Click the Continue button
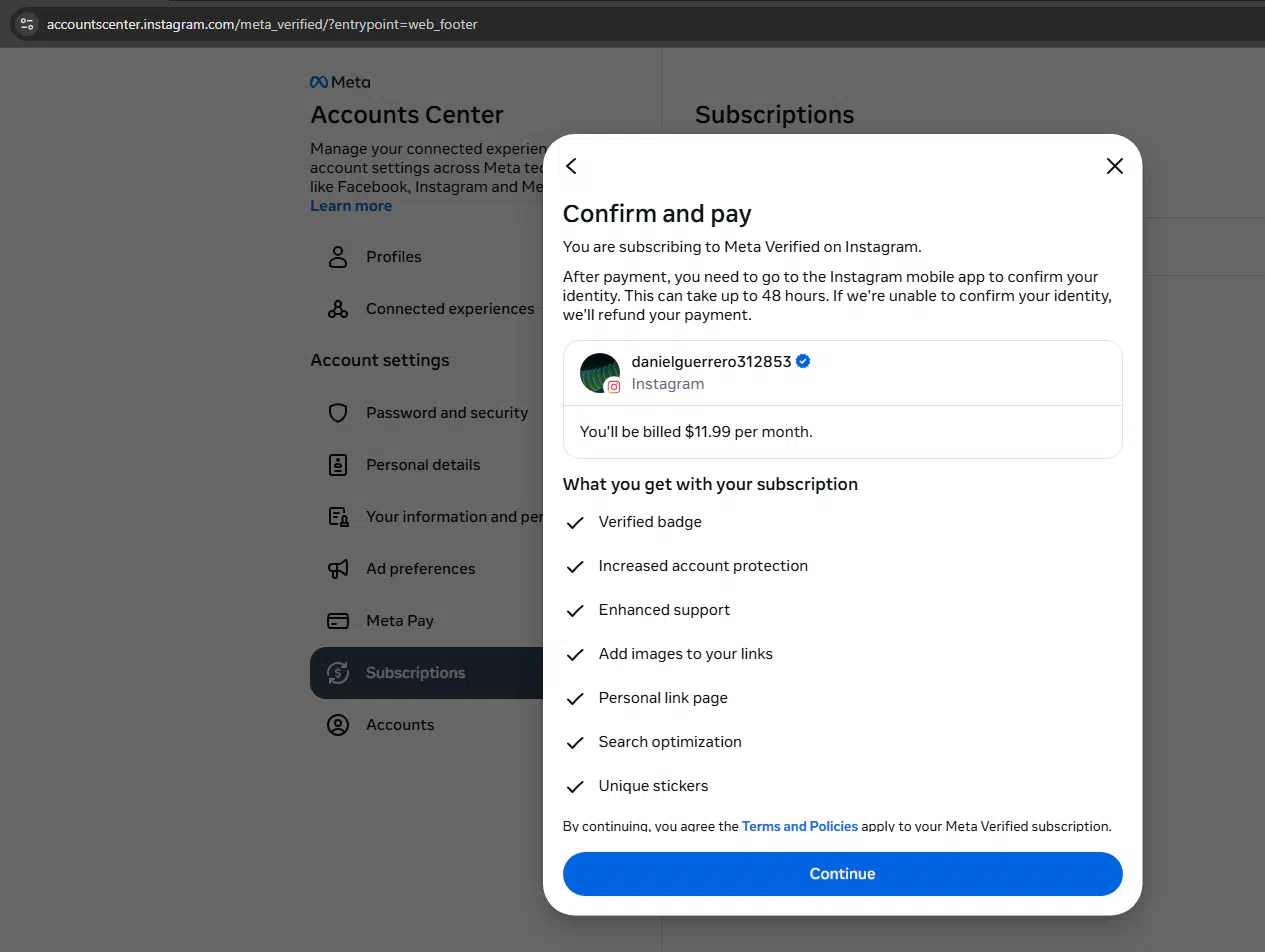This screenshot has height=952, width=1265. click(x=842, y=874)
